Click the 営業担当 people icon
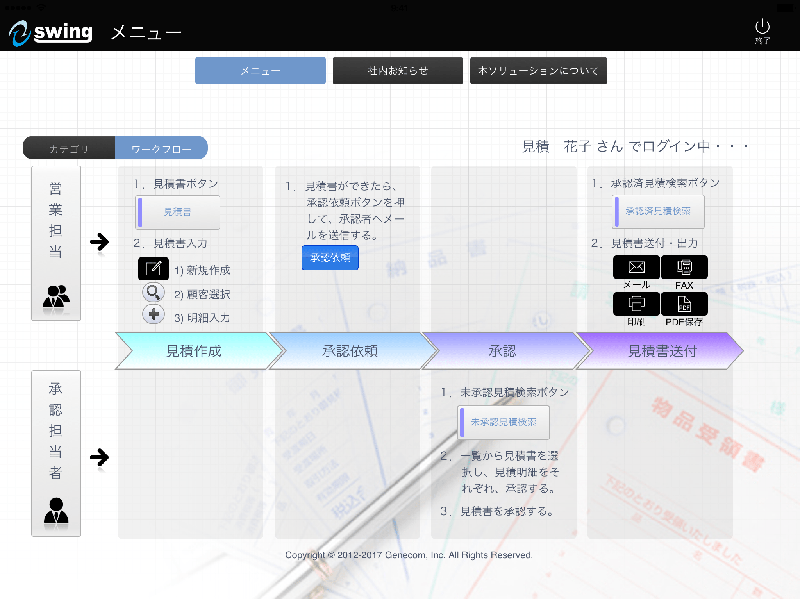Image resolution: width=800 pixels, height=600 pixels. [x=56, y=295]
